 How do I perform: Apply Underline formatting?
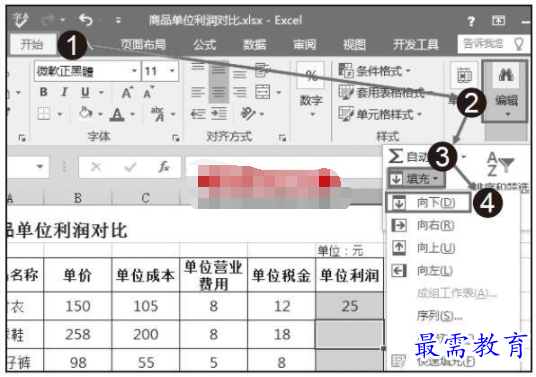(85, 92)
